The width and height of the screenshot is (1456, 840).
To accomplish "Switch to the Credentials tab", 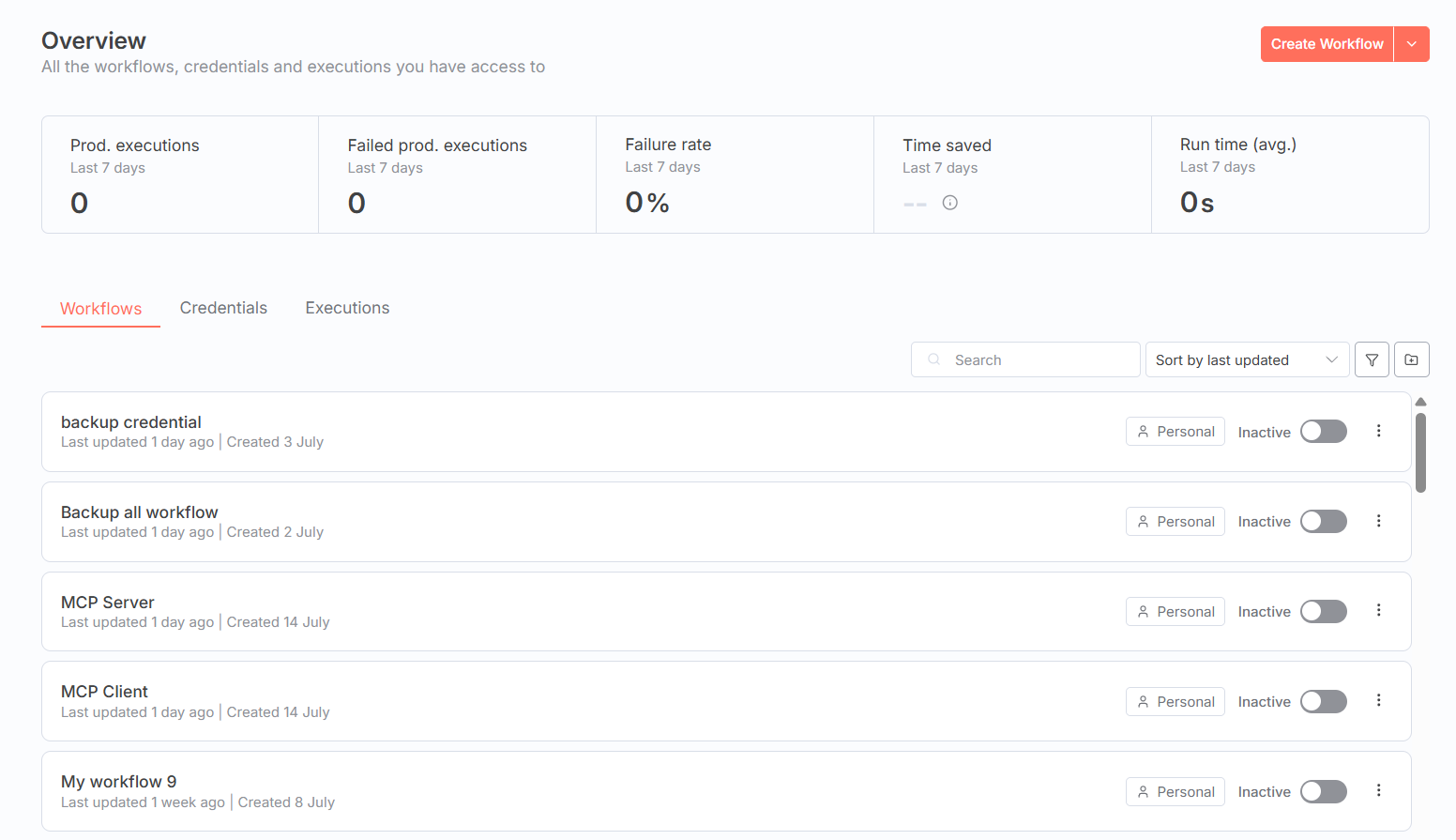I will [x=223, y=308].
